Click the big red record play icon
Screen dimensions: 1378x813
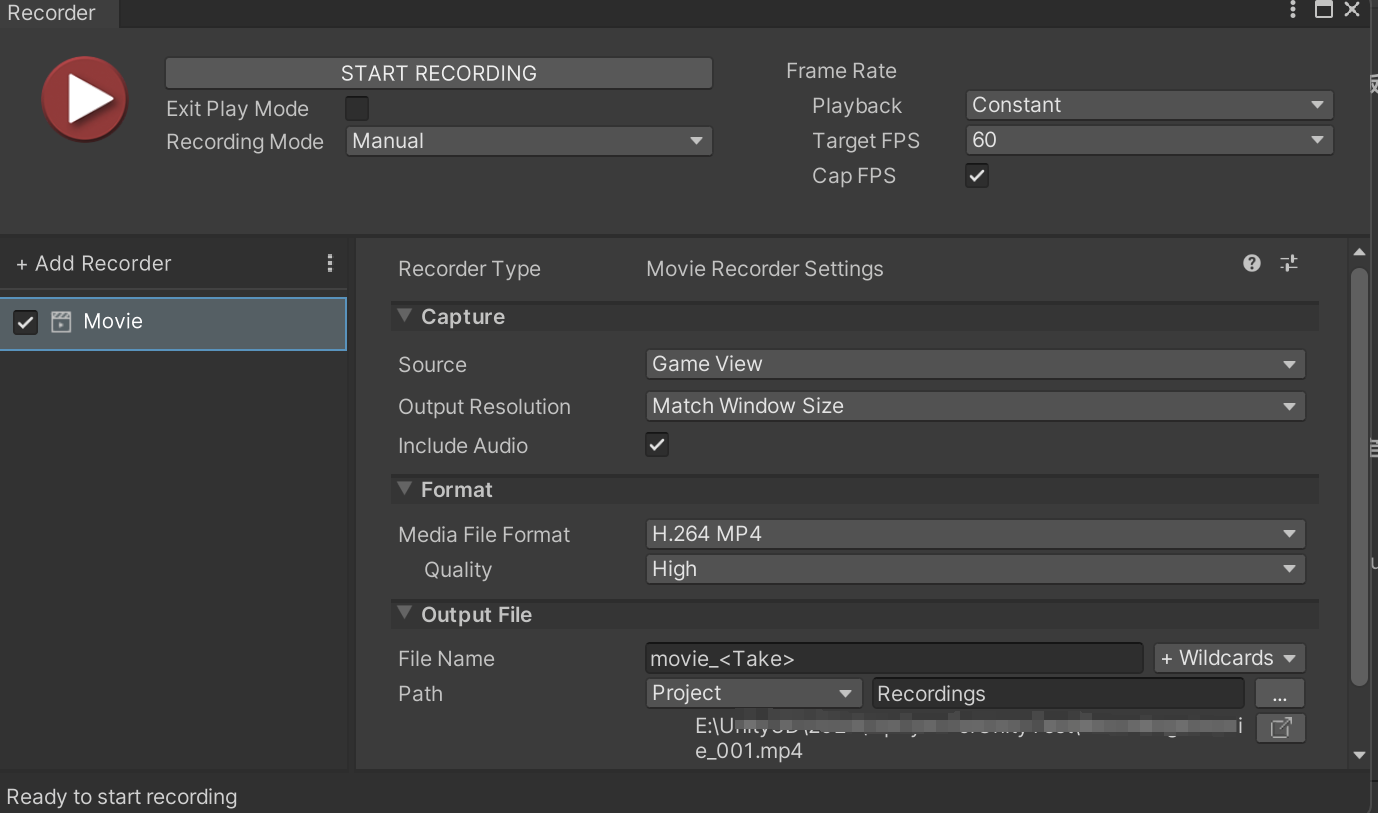(84, 99)
